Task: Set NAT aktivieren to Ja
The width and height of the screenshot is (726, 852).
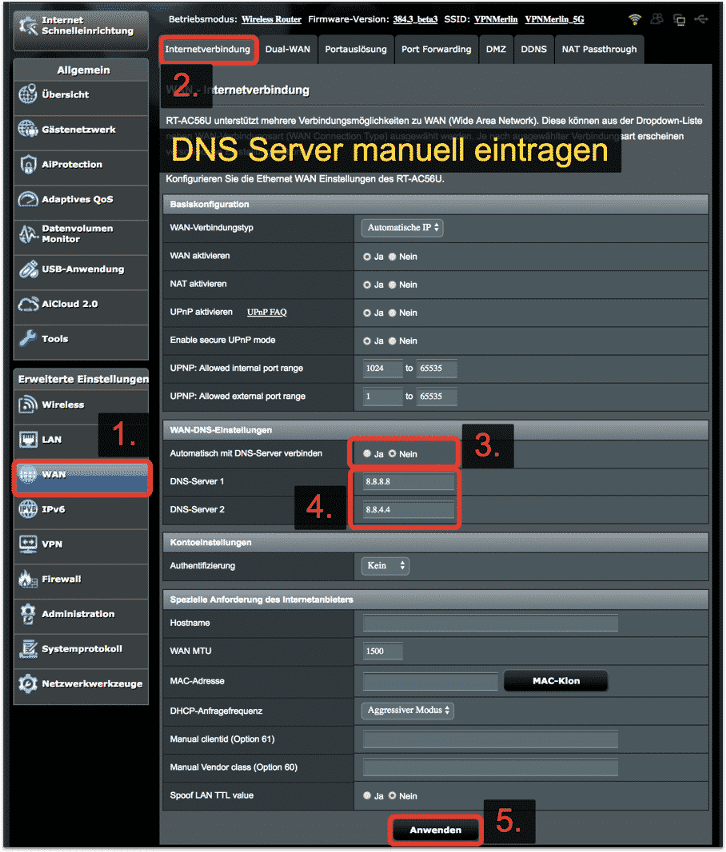Action: coord(367,285)
